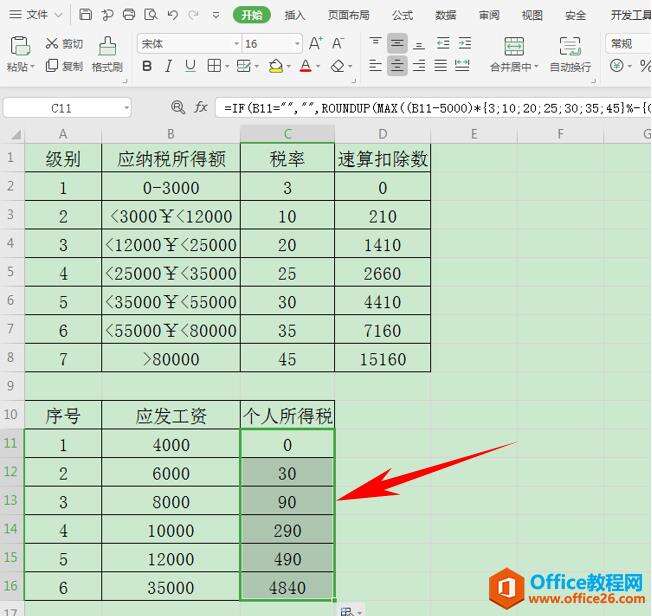This screenshot has width=652, height=616.
Task: Click the Merge and Center icon
Action: tap(514, 46)
